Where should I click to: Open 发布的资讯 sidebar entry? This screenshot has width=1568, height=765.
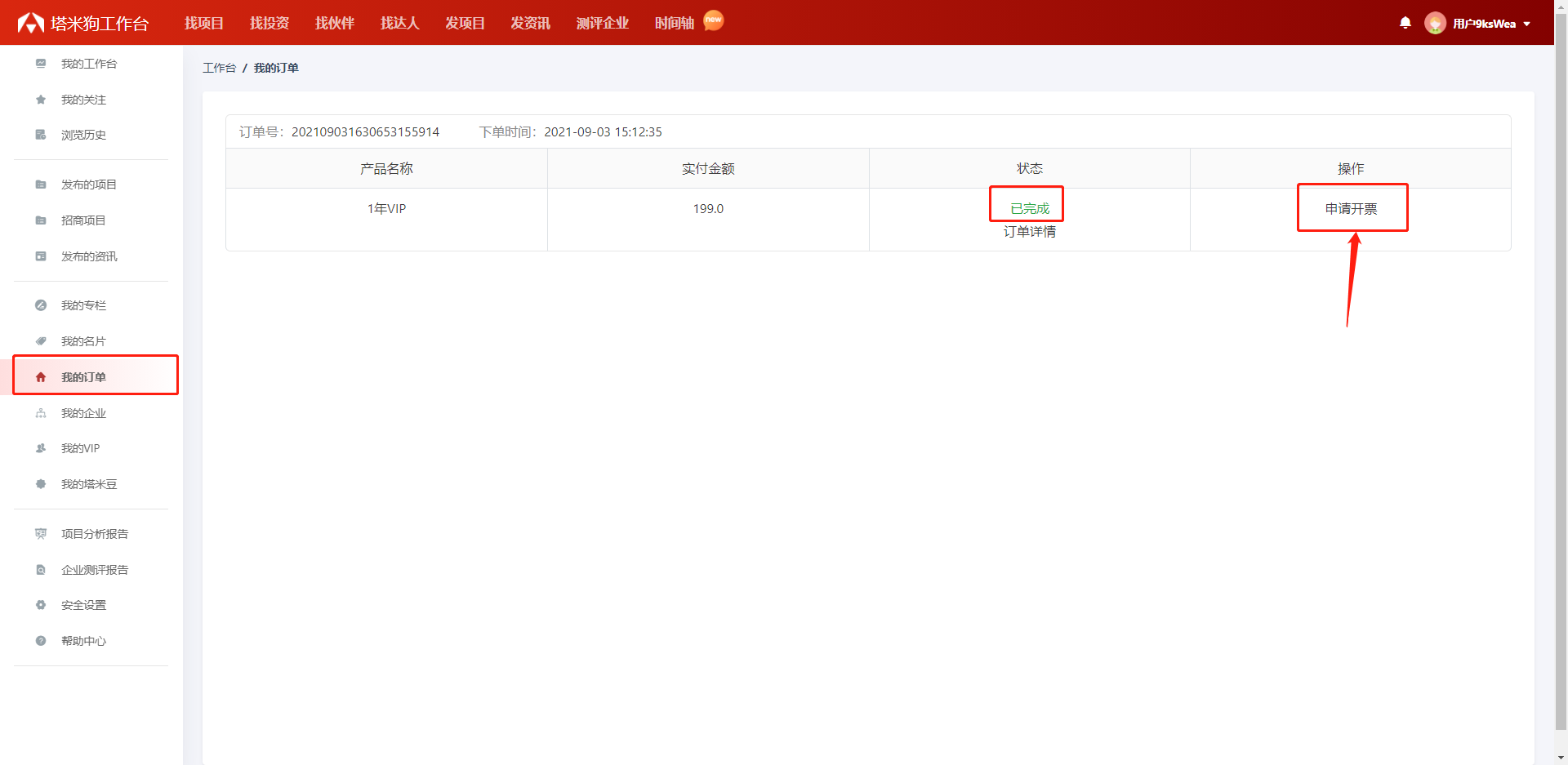pos(89,256)
